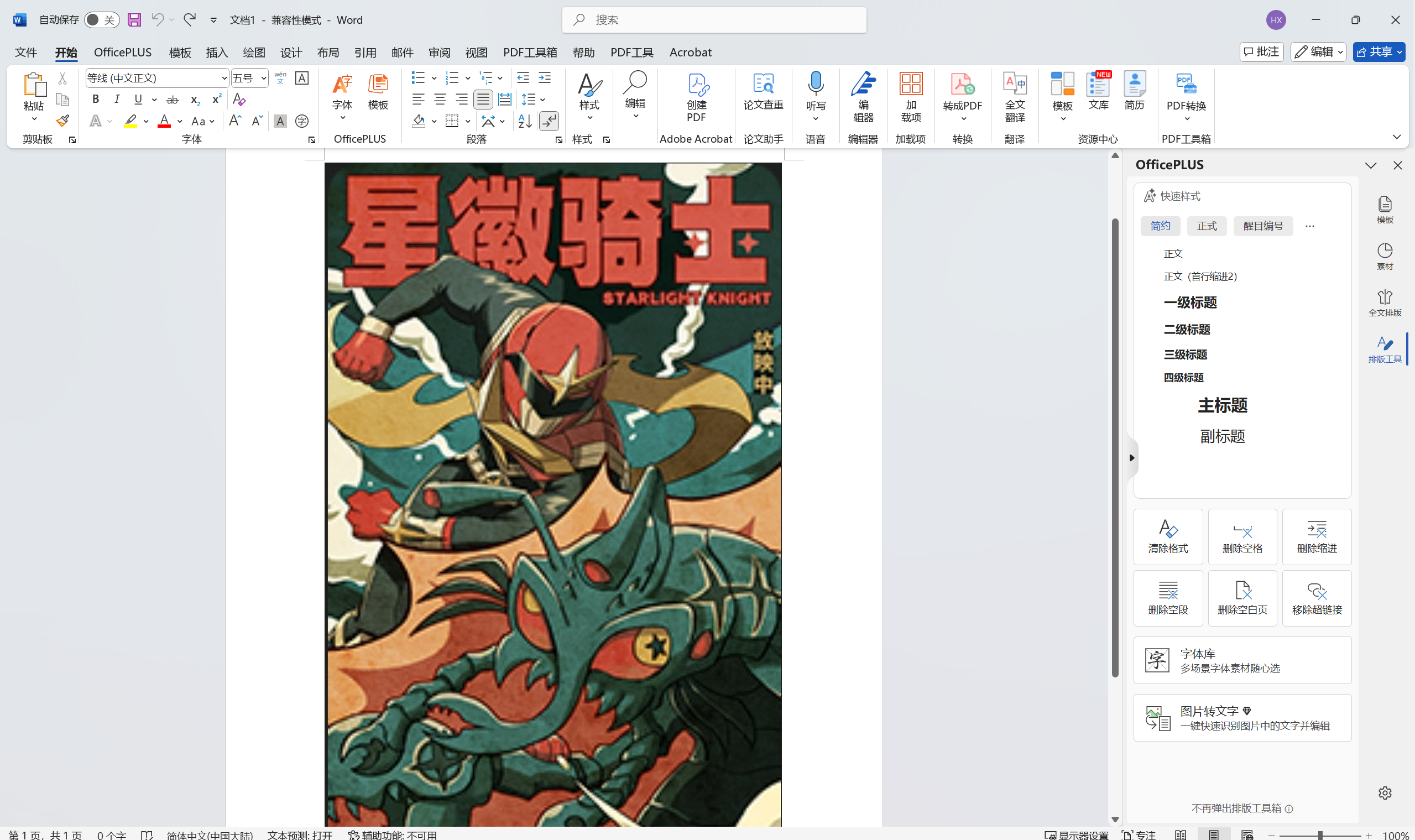Open the image-to-text conversion card
Image resolution: width=1415 pixels, height=840 pixels.
coord(1242,718)
